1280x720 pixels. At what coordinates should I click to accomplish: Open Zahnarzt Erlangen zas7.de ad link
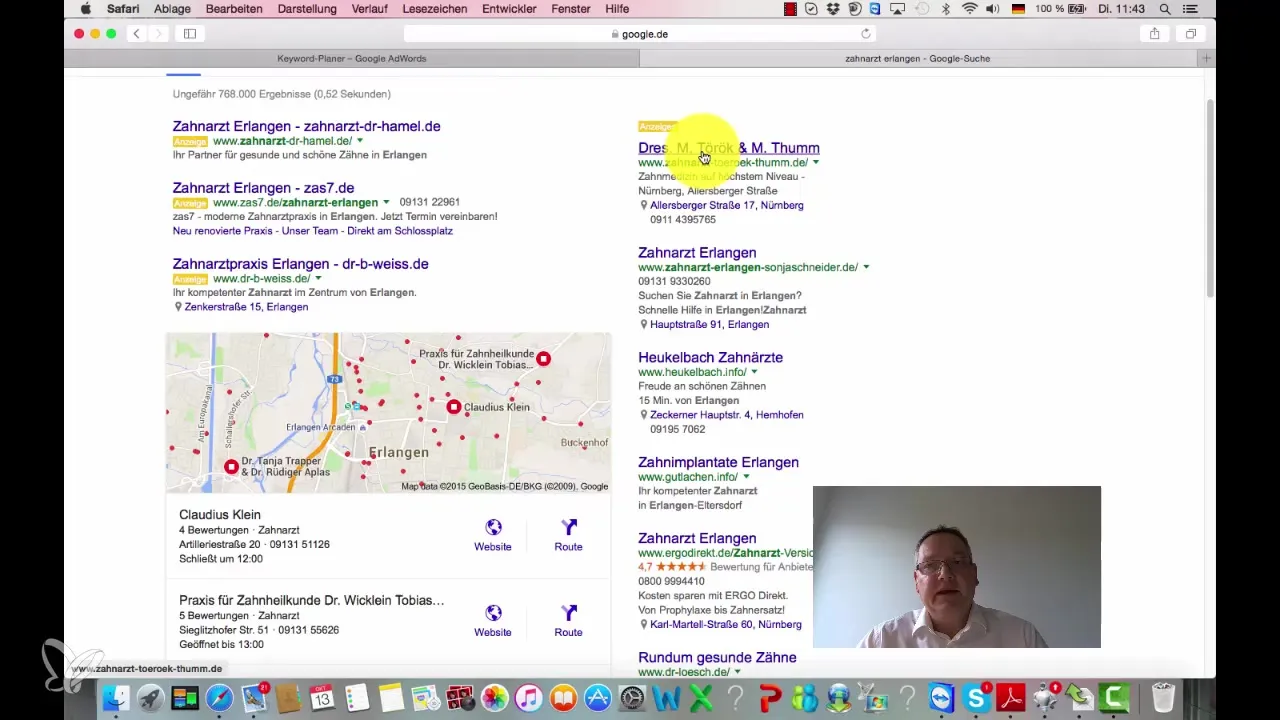coord(263,188)
